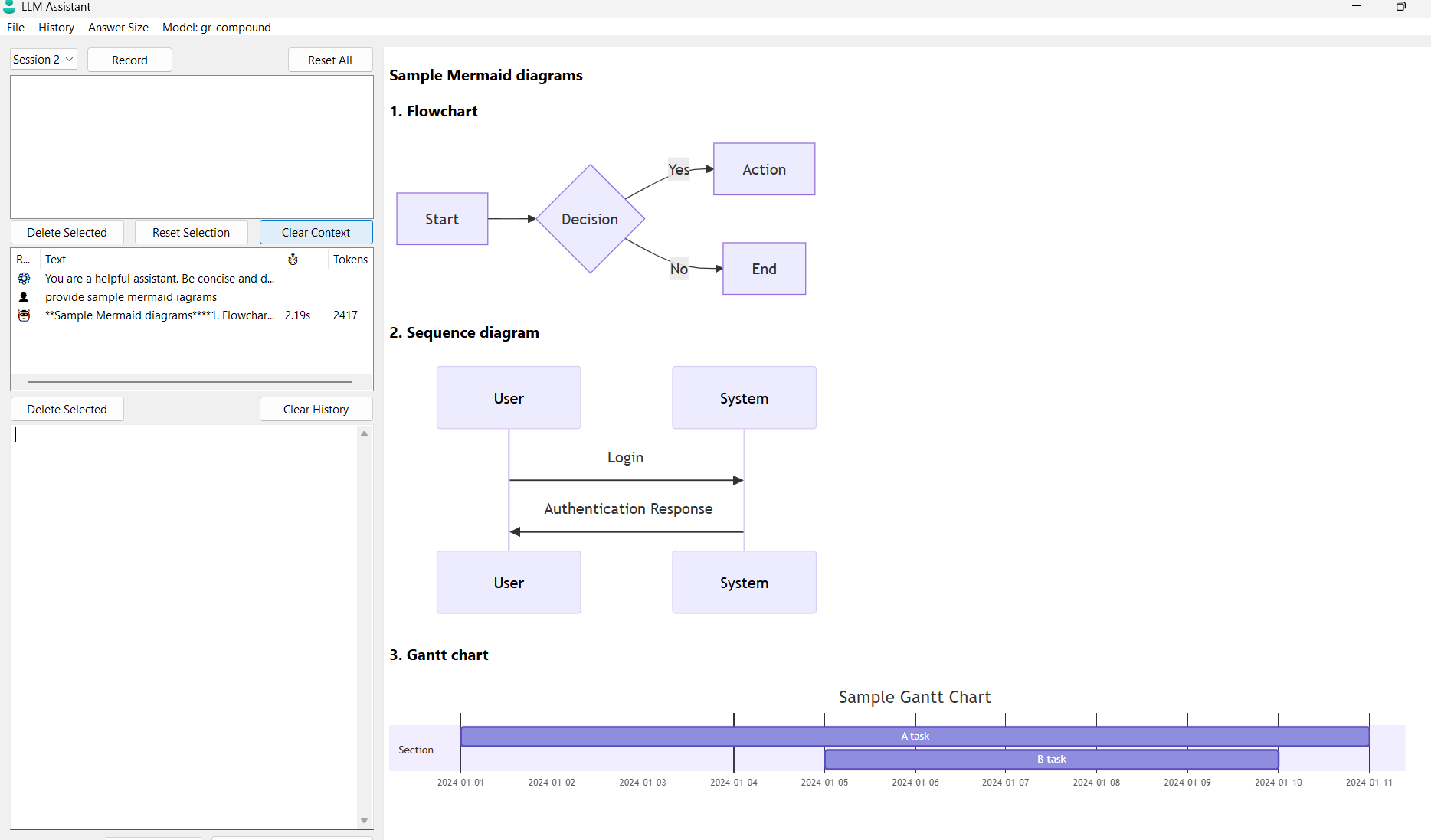Open the Session 2 dropdown

(44, 60)
